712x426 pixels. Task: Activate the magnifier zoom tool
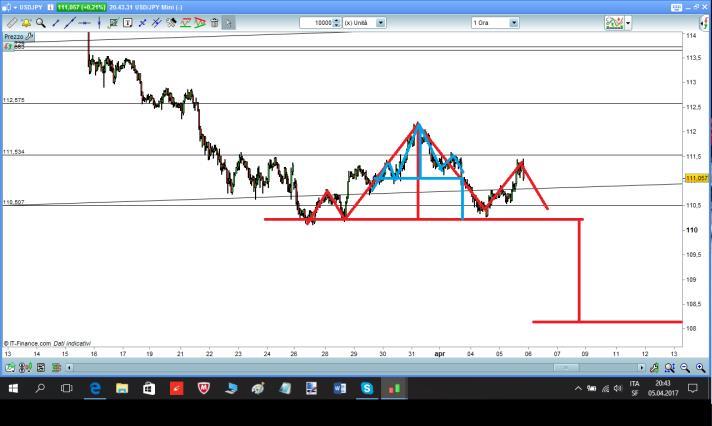[x=40, y=23]
